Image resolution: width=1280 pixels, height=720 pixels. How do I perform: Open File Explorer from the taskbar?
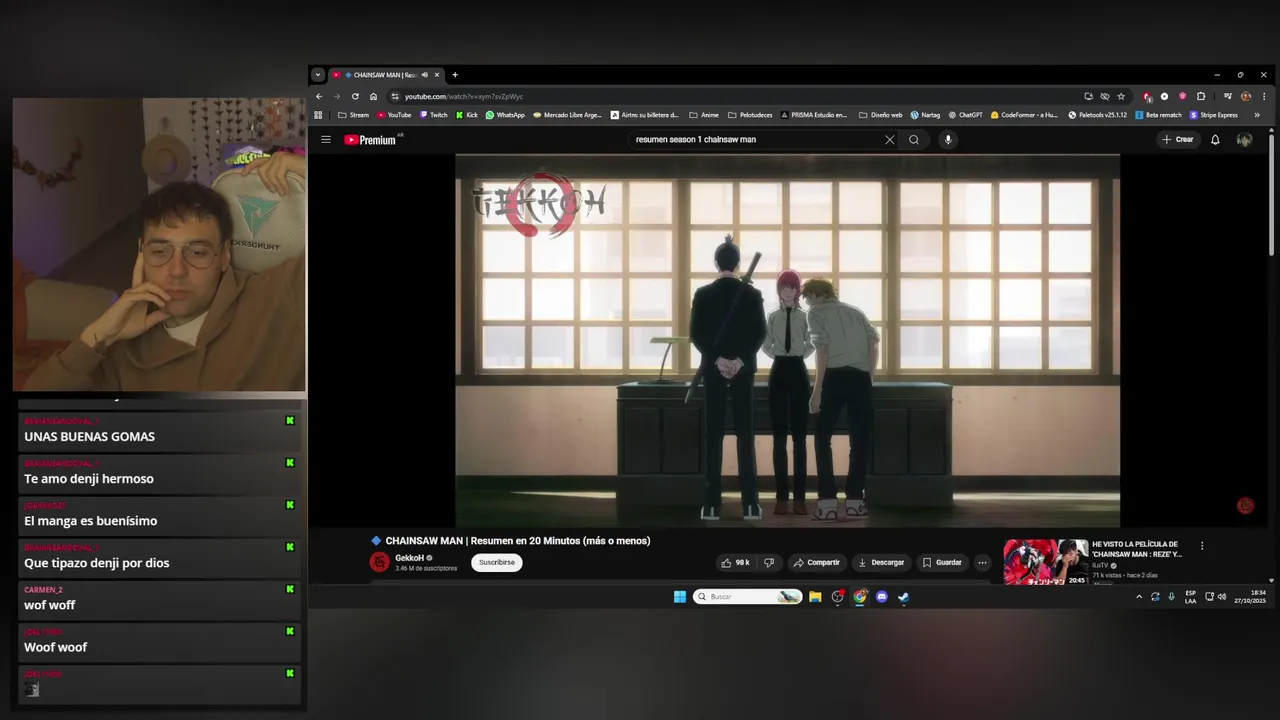tap(815, 597)
